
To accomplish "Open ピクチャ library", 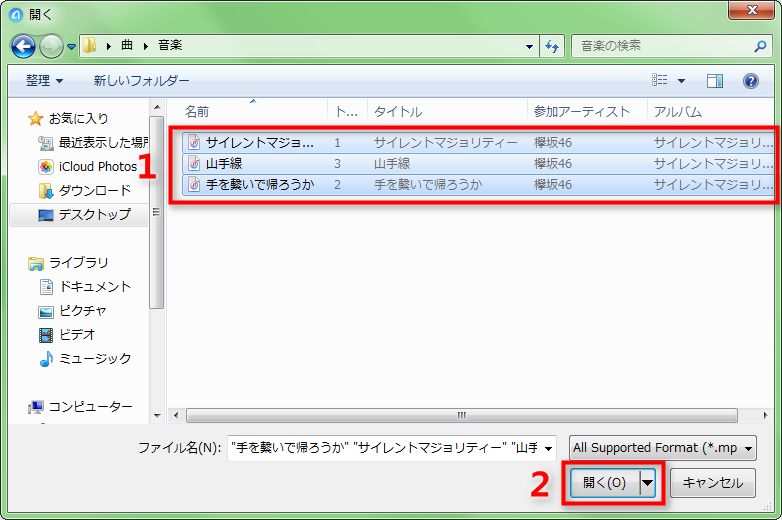I will click(83, 310).
